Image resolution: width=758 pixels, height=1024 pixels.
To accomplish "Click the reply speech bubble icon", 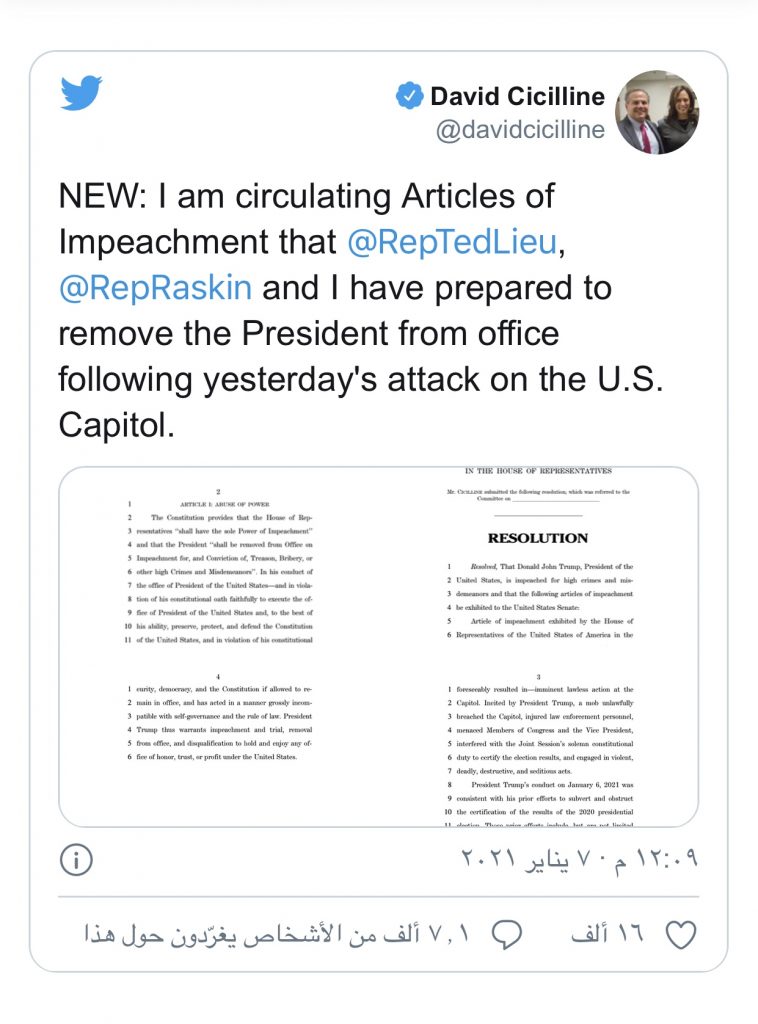I will 508,935.
